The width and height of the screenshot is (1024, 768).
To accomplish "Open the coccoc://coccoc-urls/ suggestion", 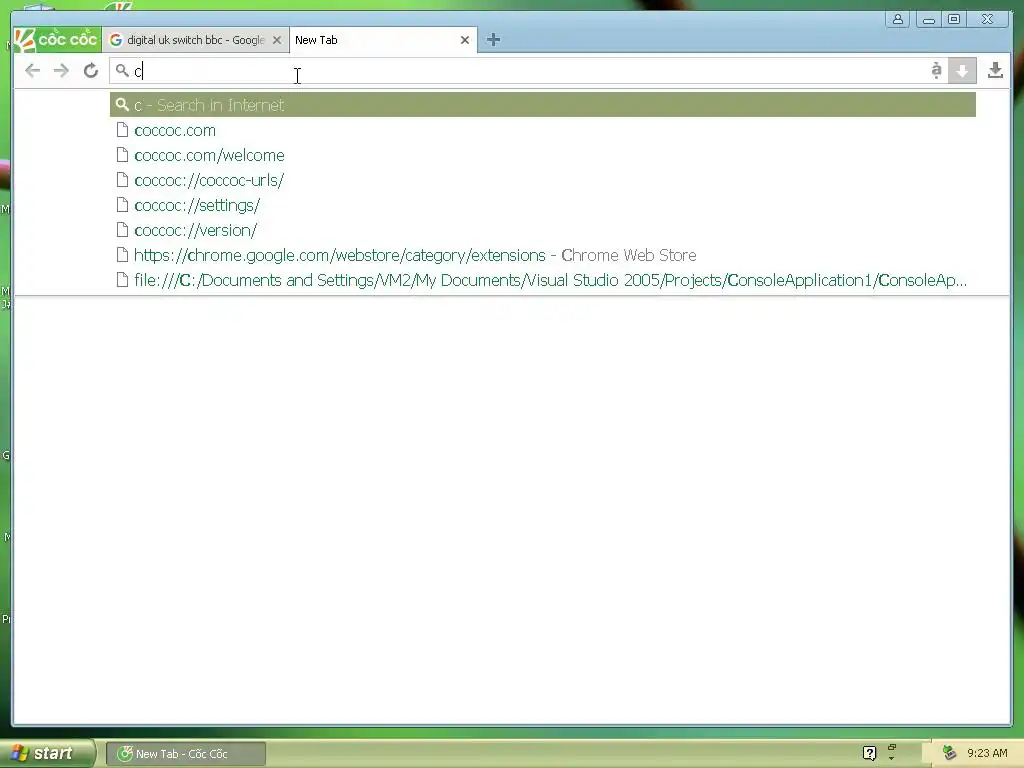I will (543, 180).
